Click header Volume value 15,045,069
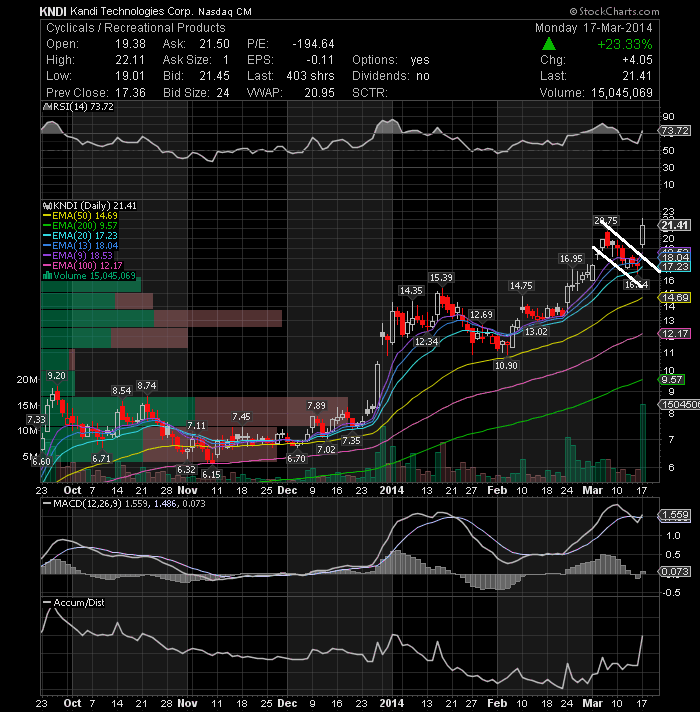The height and width of the screenshot is (712, 700). click(621, 93)
